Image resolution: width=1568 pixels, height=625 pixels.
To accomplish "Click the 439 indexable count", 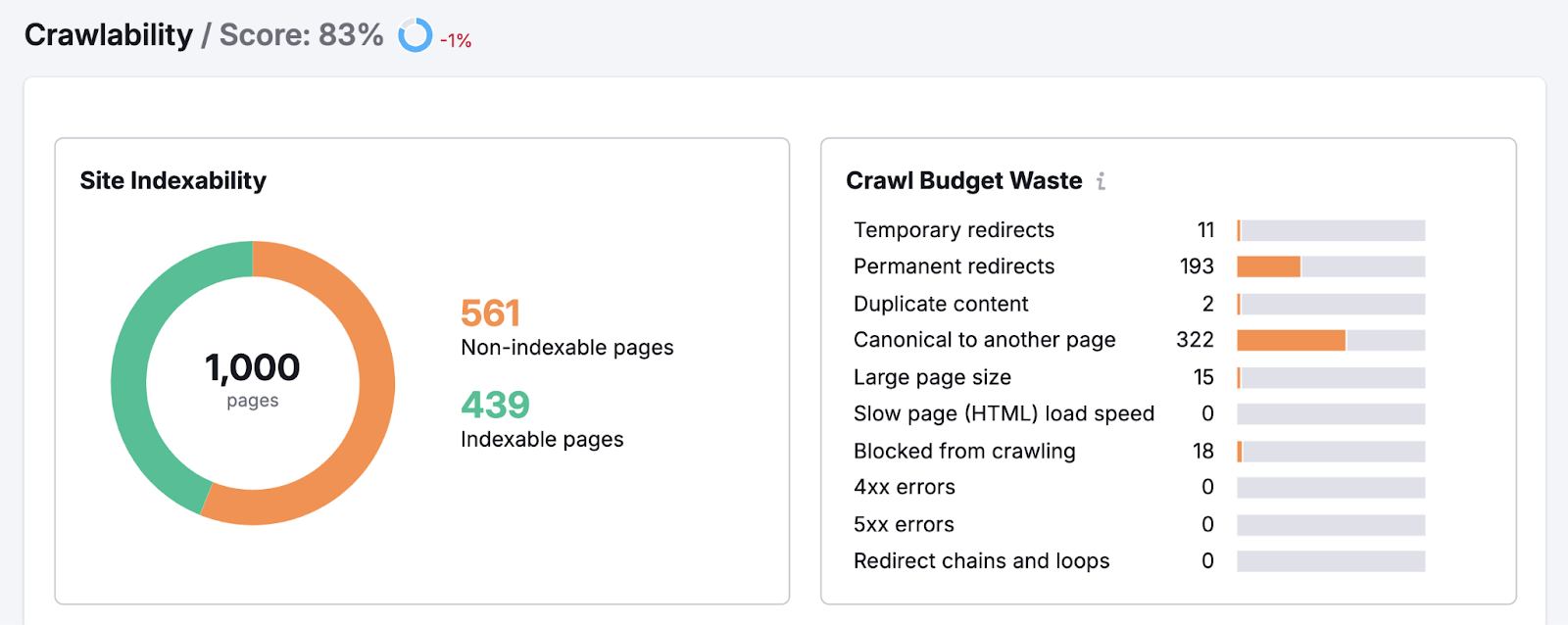I will (x=495, y=405).
